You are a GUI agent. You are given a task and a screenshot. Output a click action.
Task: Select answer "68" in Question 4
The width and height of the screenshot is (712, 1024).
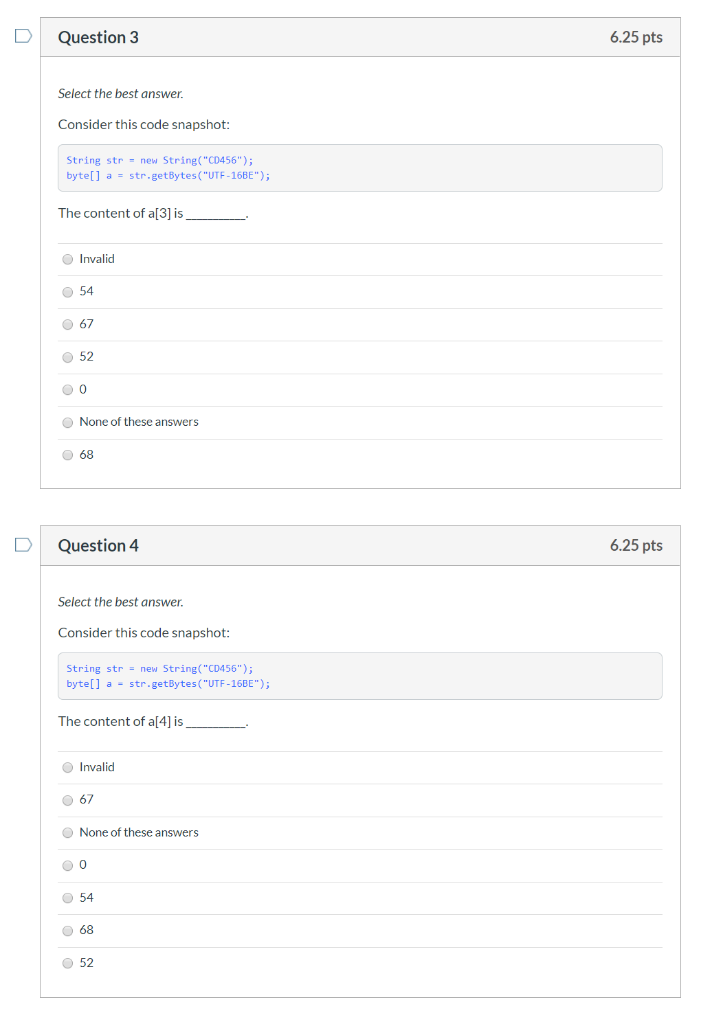click(67, 930)
